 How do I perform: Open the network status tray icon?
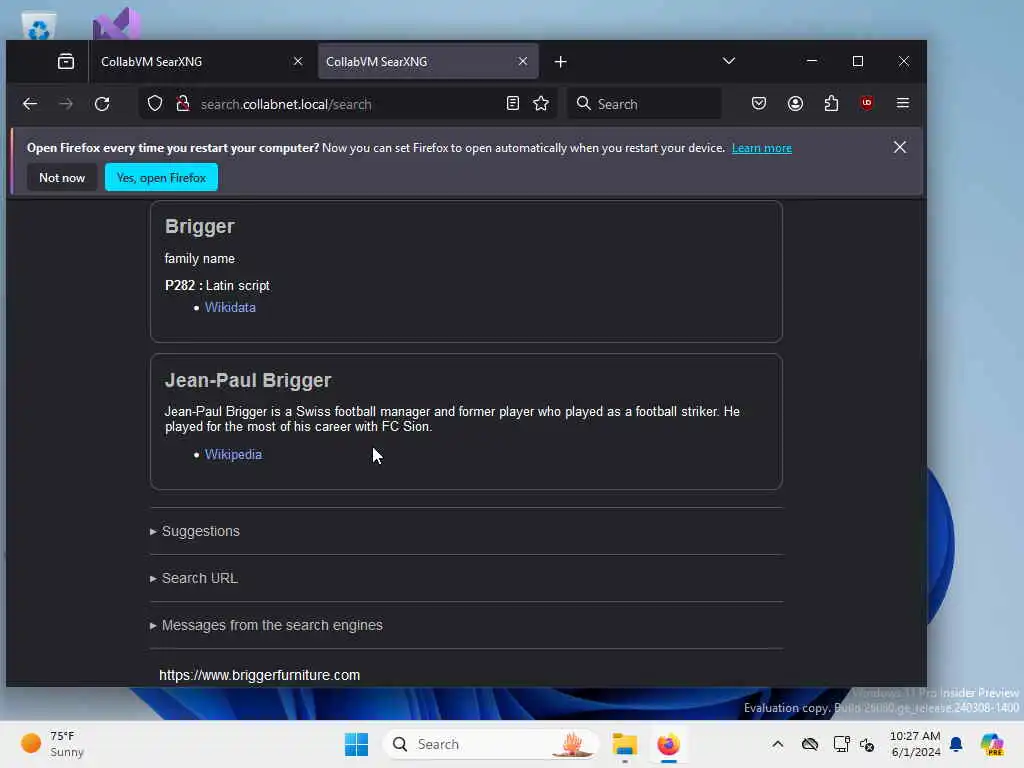pyautogui.click(x=841, y=744)
